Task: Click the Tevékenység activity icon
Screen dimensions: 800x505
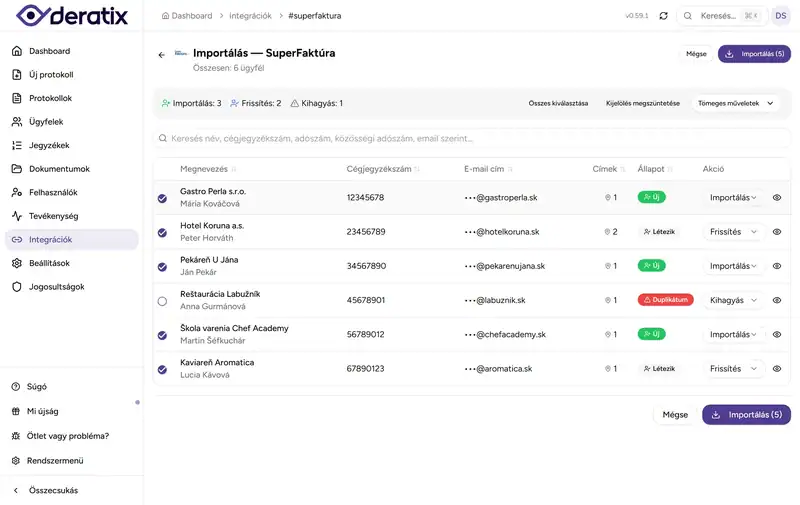Action: click(x=17, y=216)
